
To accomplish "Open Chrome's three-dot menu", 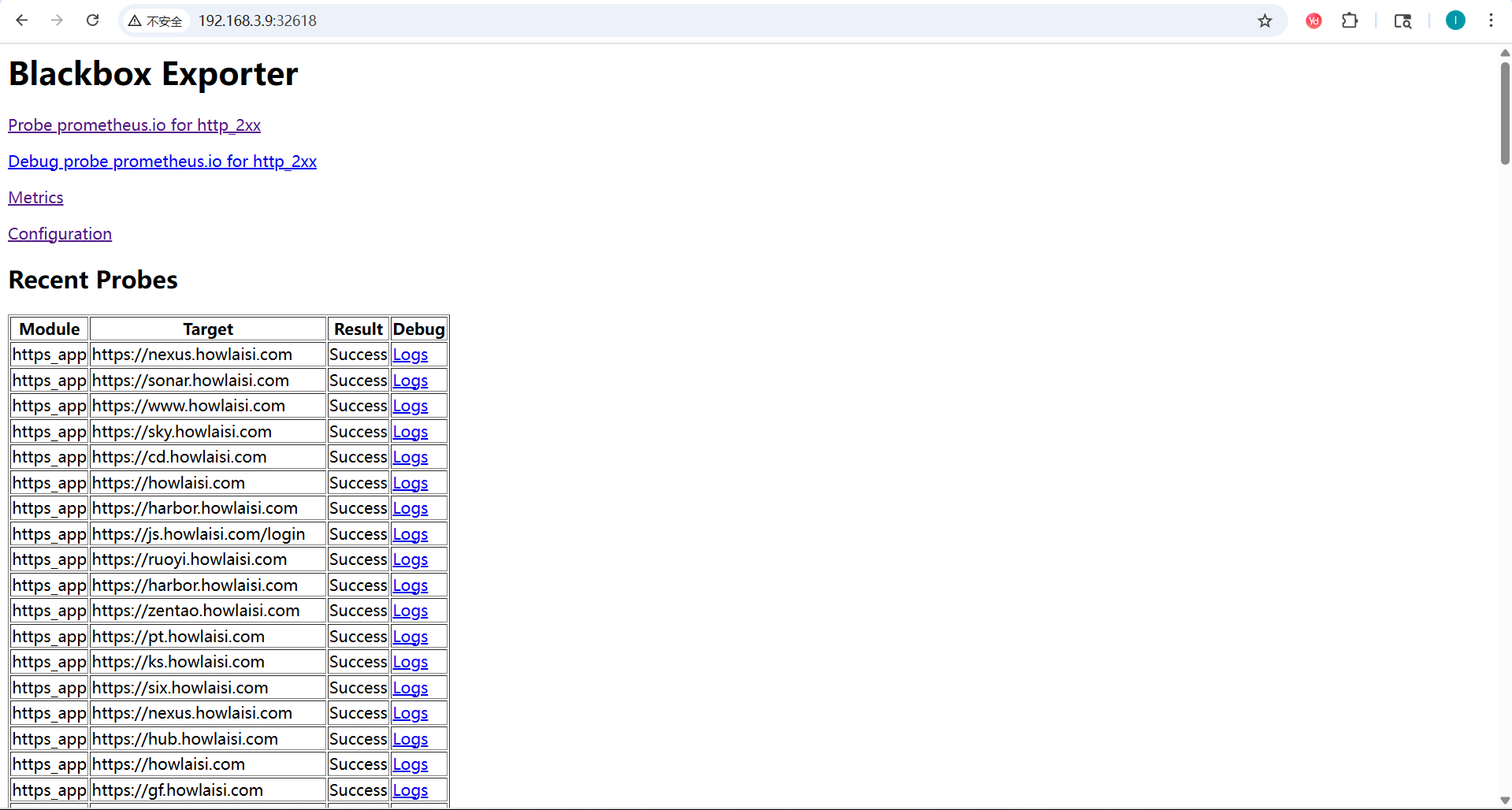I will tap(1491, 20).
